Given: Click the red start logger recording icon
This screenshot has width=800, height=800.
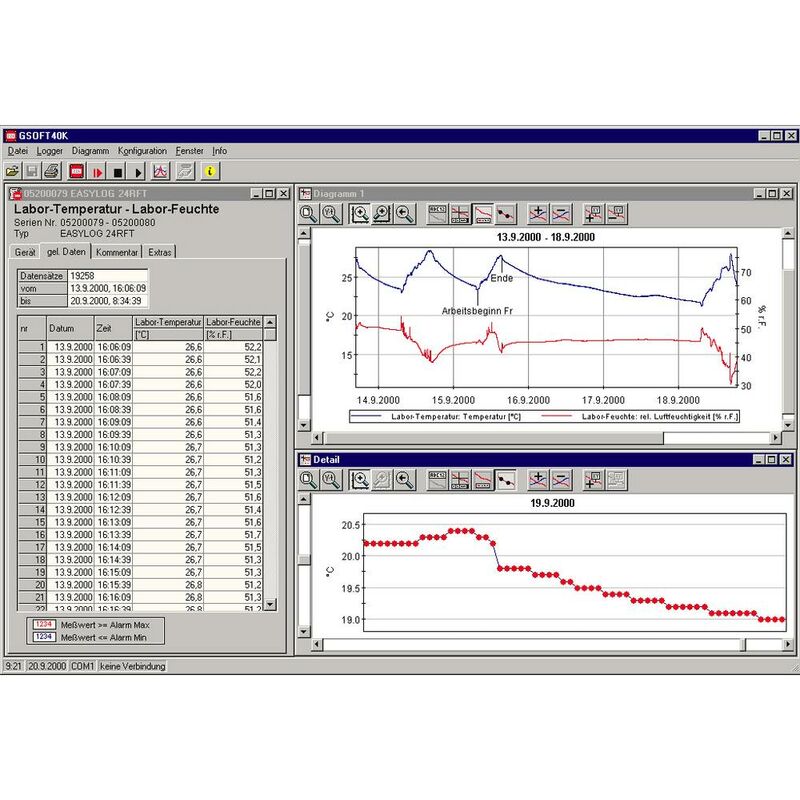Looking at the screenshot, I should click(98, 171).
